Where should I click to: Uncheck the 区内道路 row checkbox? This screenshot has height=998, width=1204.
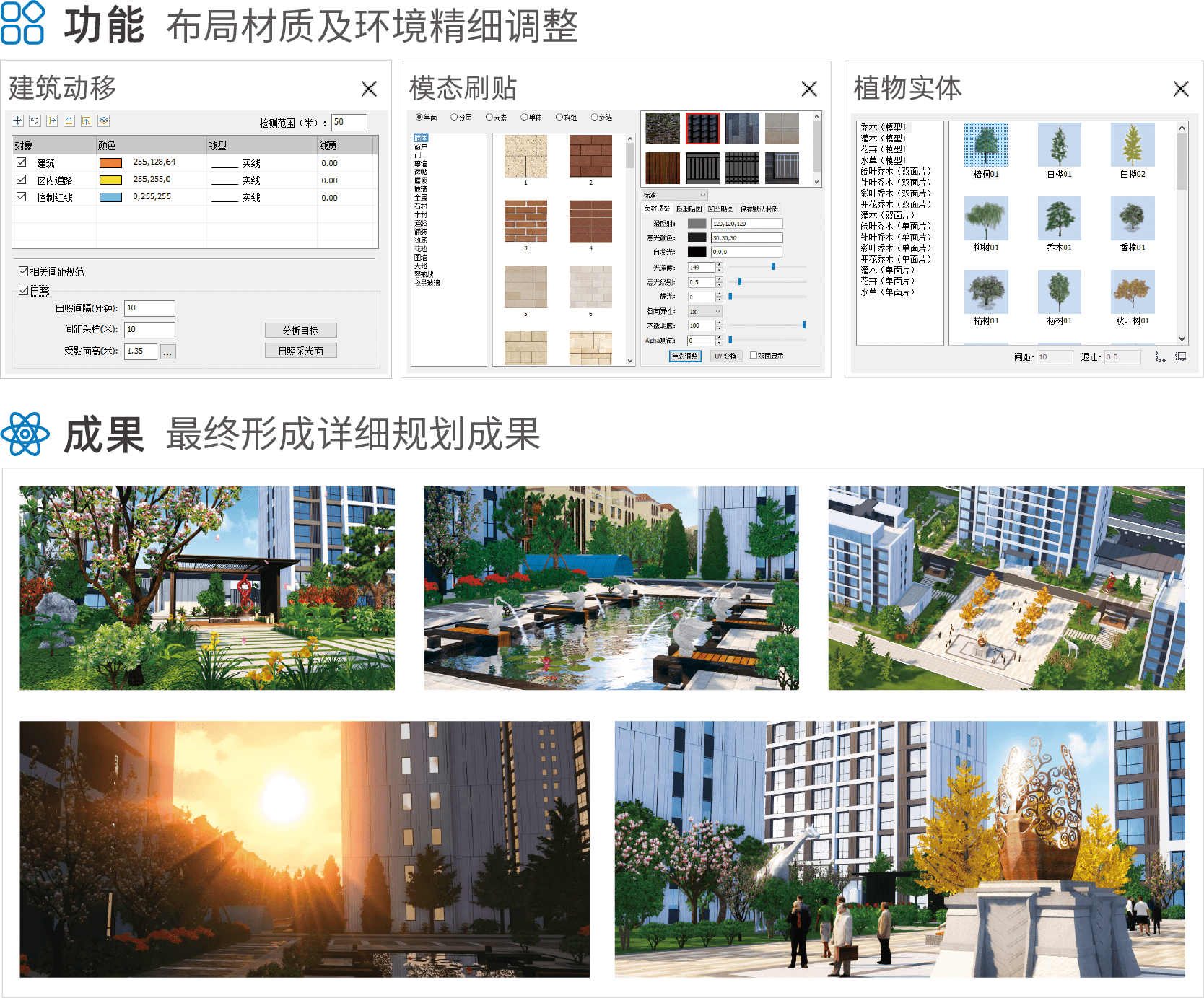(x=22, y=180)
